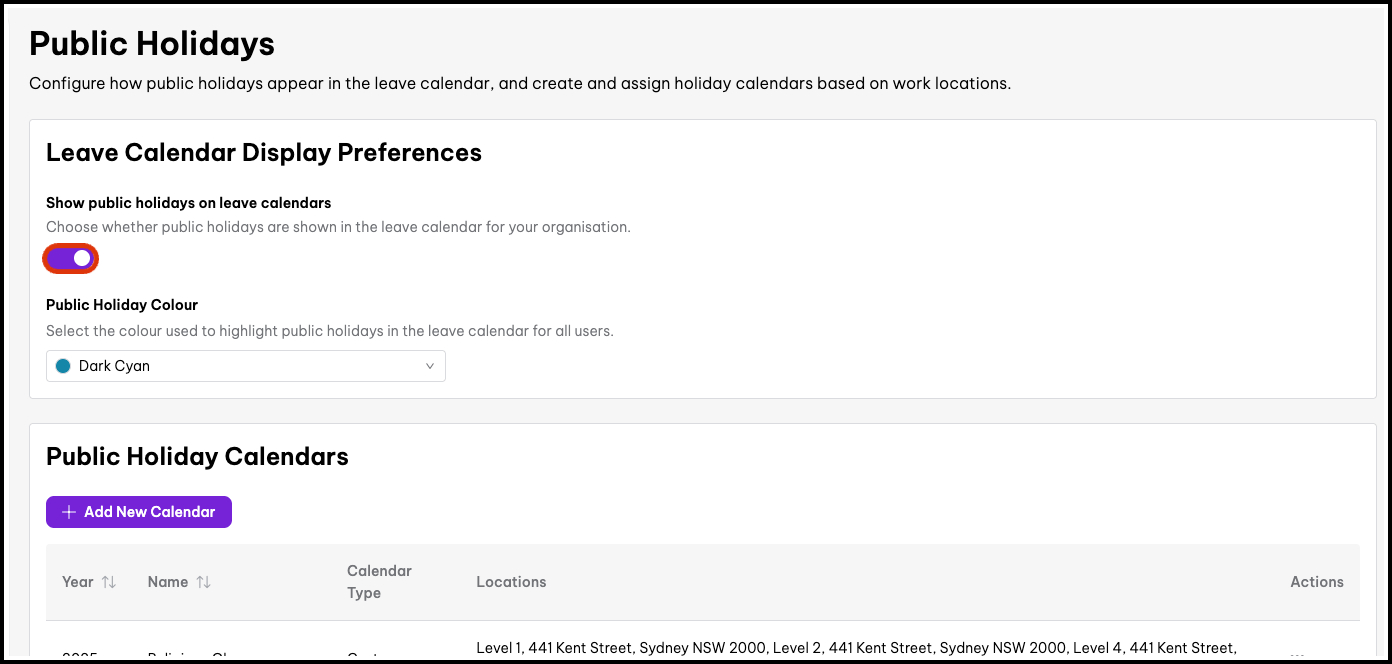
Task: Click the sort arrows next to Name
Action: (x=203, y=582)
